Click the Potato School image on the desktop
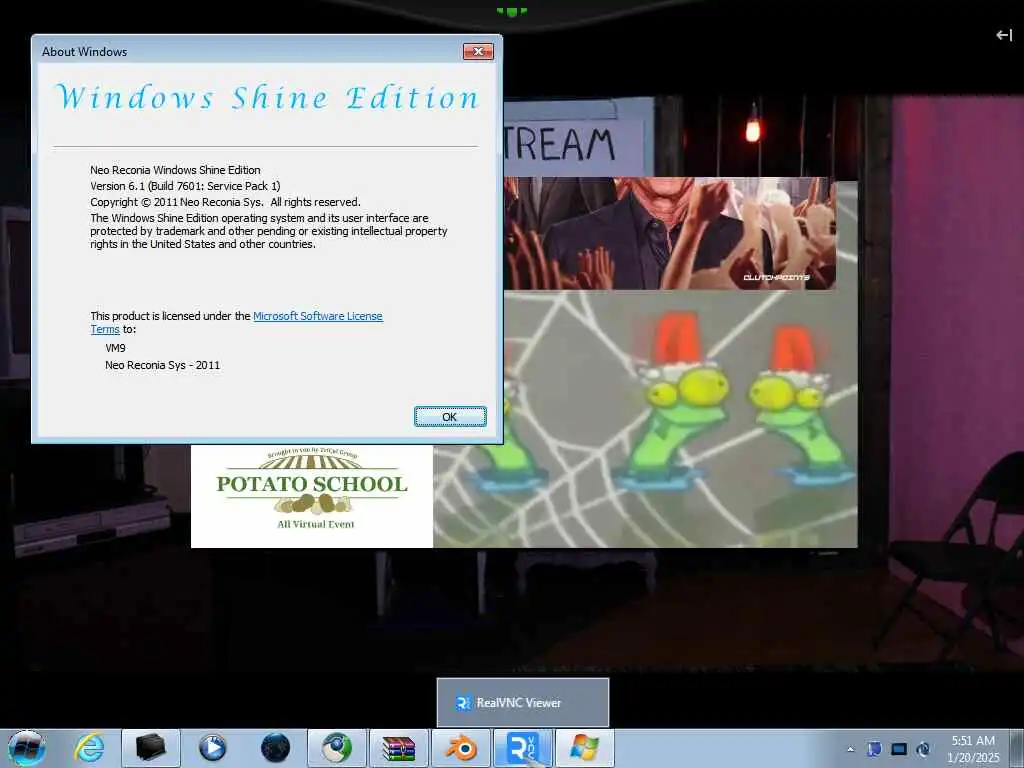Screen dimensions: 1024x768 pos(312,496)
